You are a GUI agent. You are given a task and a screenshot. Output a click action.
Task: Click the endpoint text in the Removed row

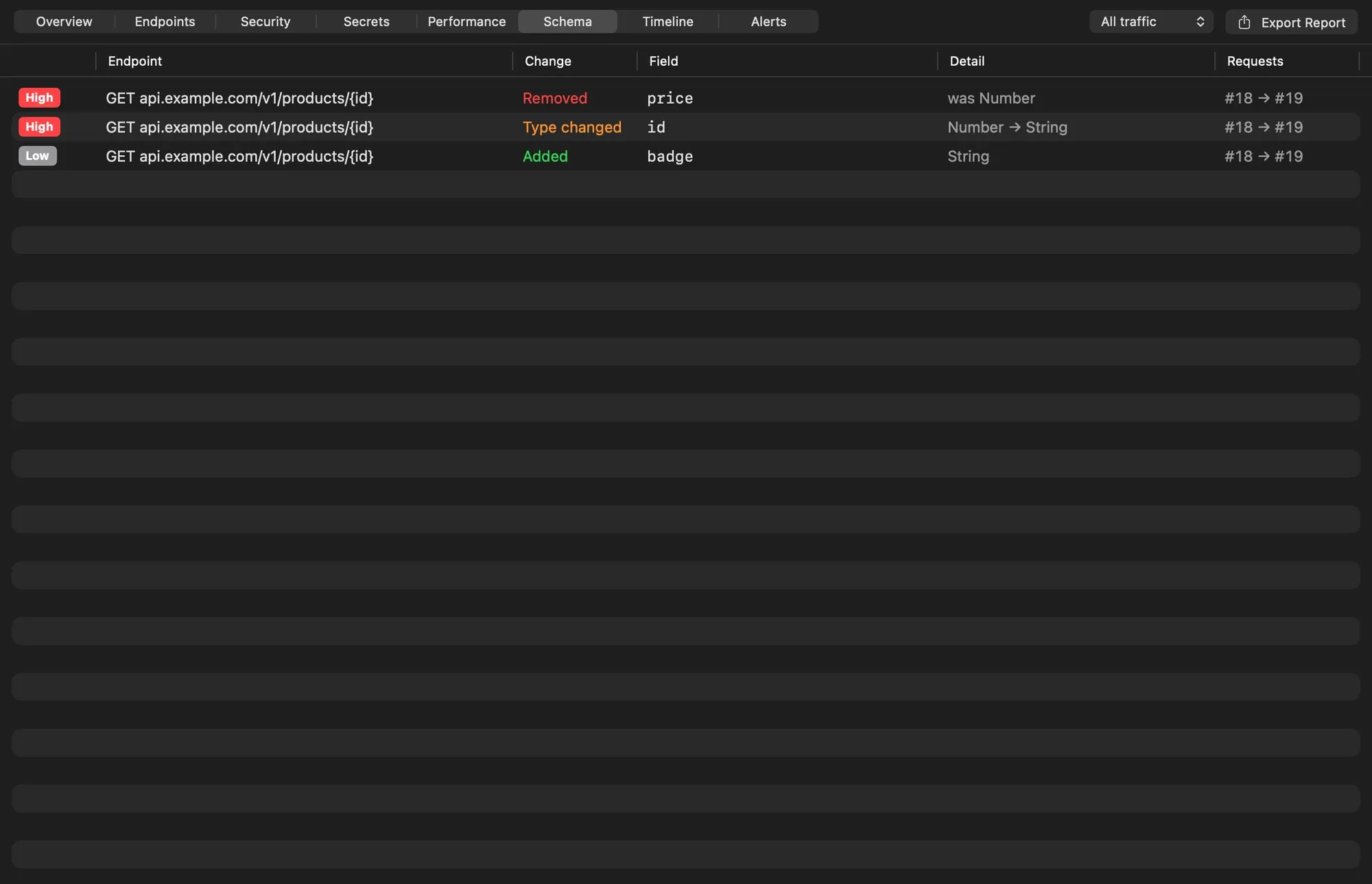coord(239,98)
